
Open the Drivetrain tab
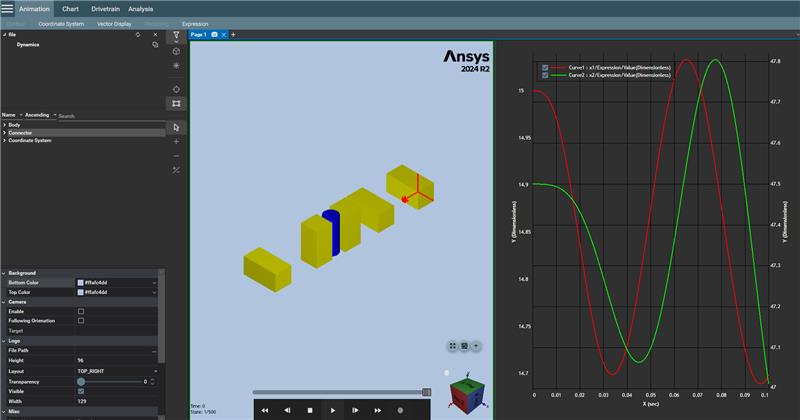(104, 8)
